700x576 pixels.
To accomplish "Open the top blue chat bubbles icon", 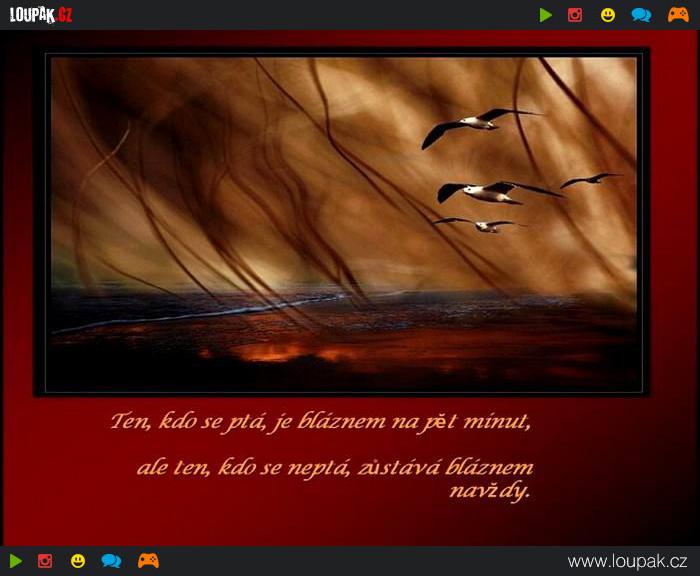I will 641,15.
